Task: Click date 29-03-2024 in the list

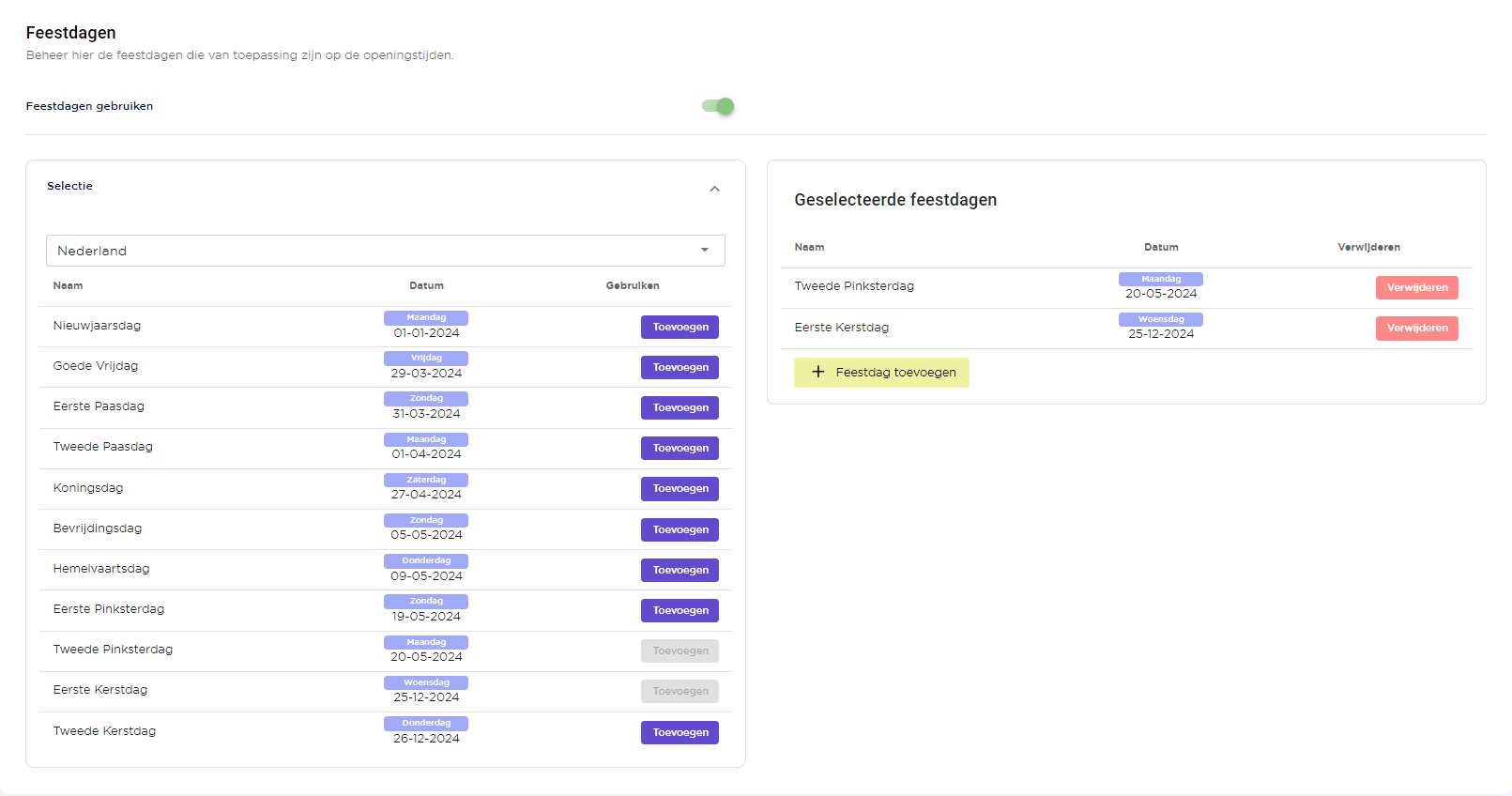Action: (x=426, y=374)
